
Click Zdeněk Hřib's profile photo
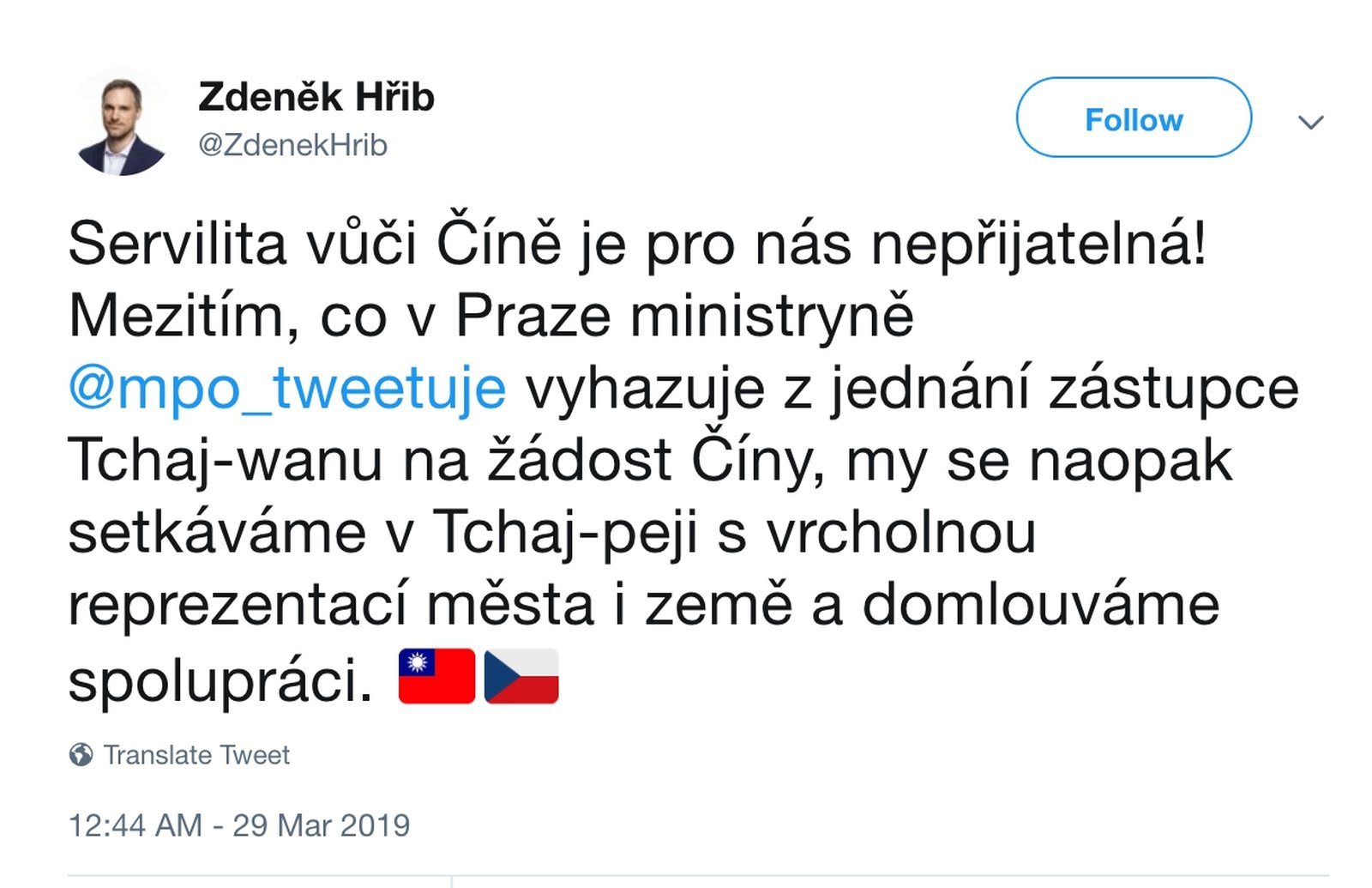122,123
